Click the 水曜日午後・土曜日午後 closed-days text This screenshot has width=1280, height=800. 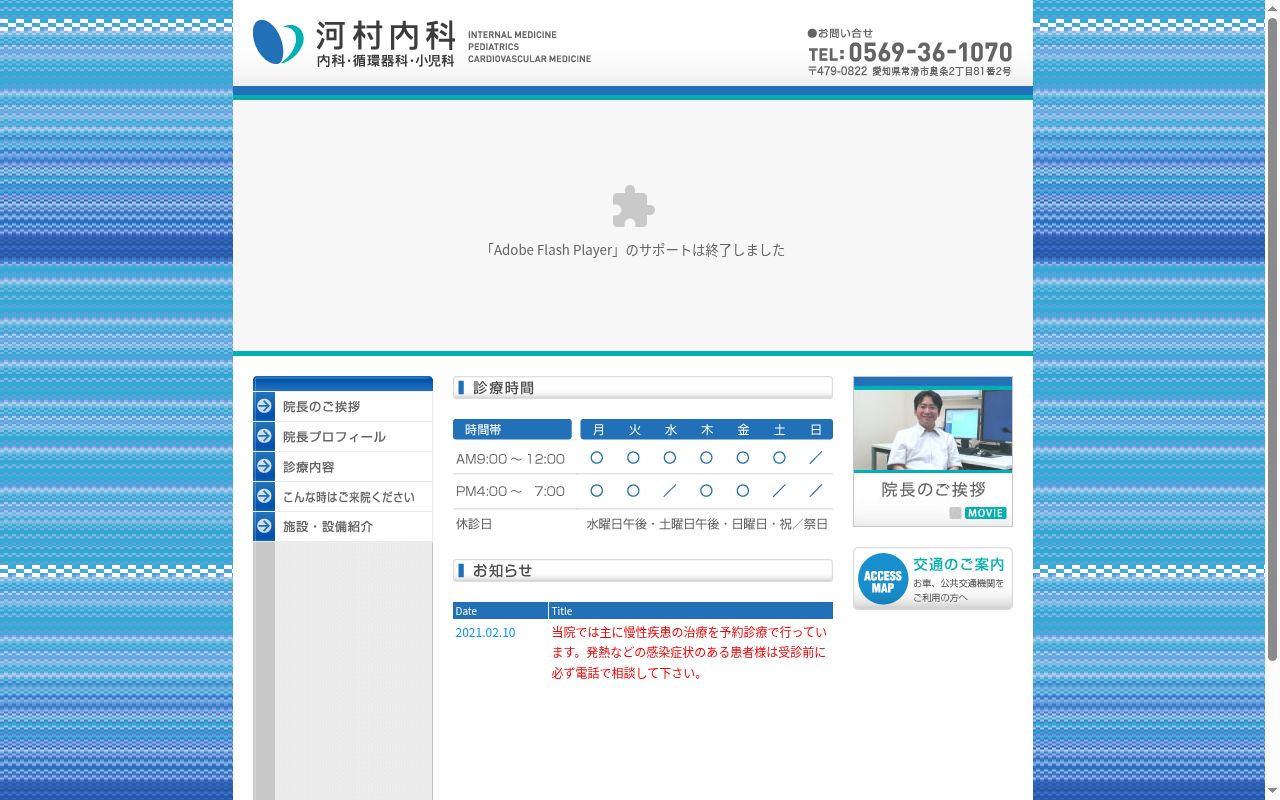click(x=707, y=524)
